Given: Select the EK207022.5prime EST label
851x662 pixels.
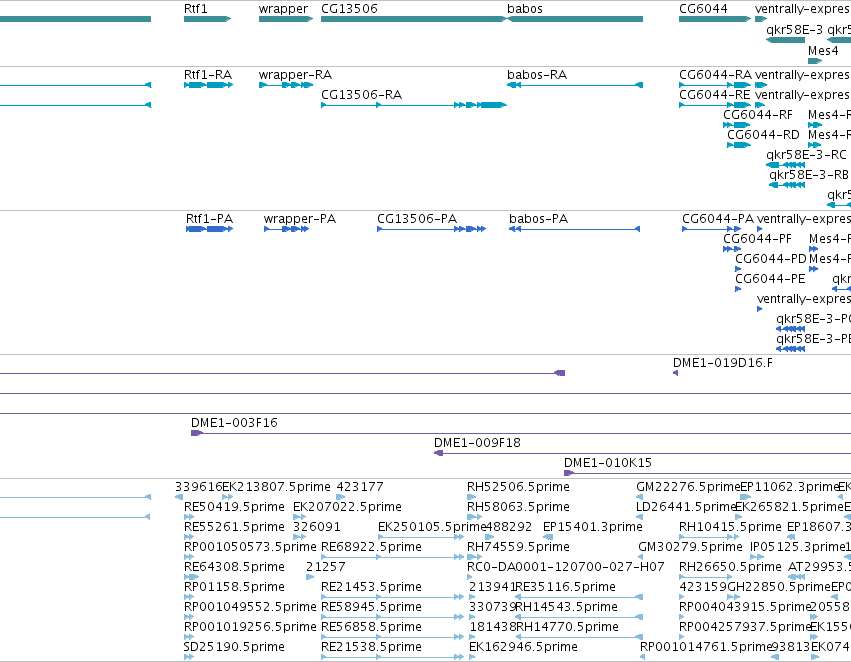Looking at the screenshot, I should tap(347, 507).
